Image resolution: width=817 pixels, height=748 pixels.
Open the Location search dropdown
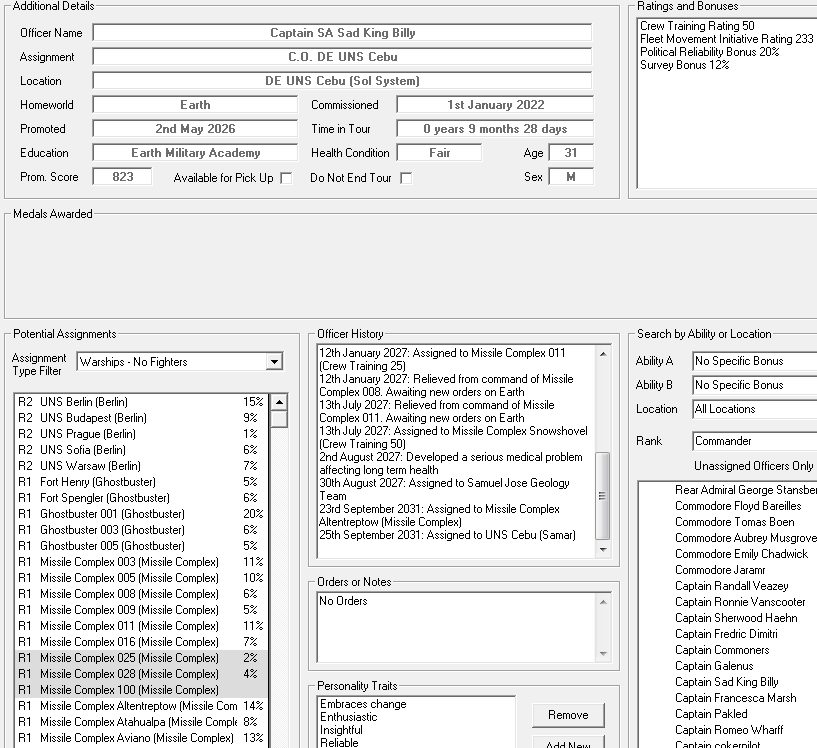click(754, 409)
